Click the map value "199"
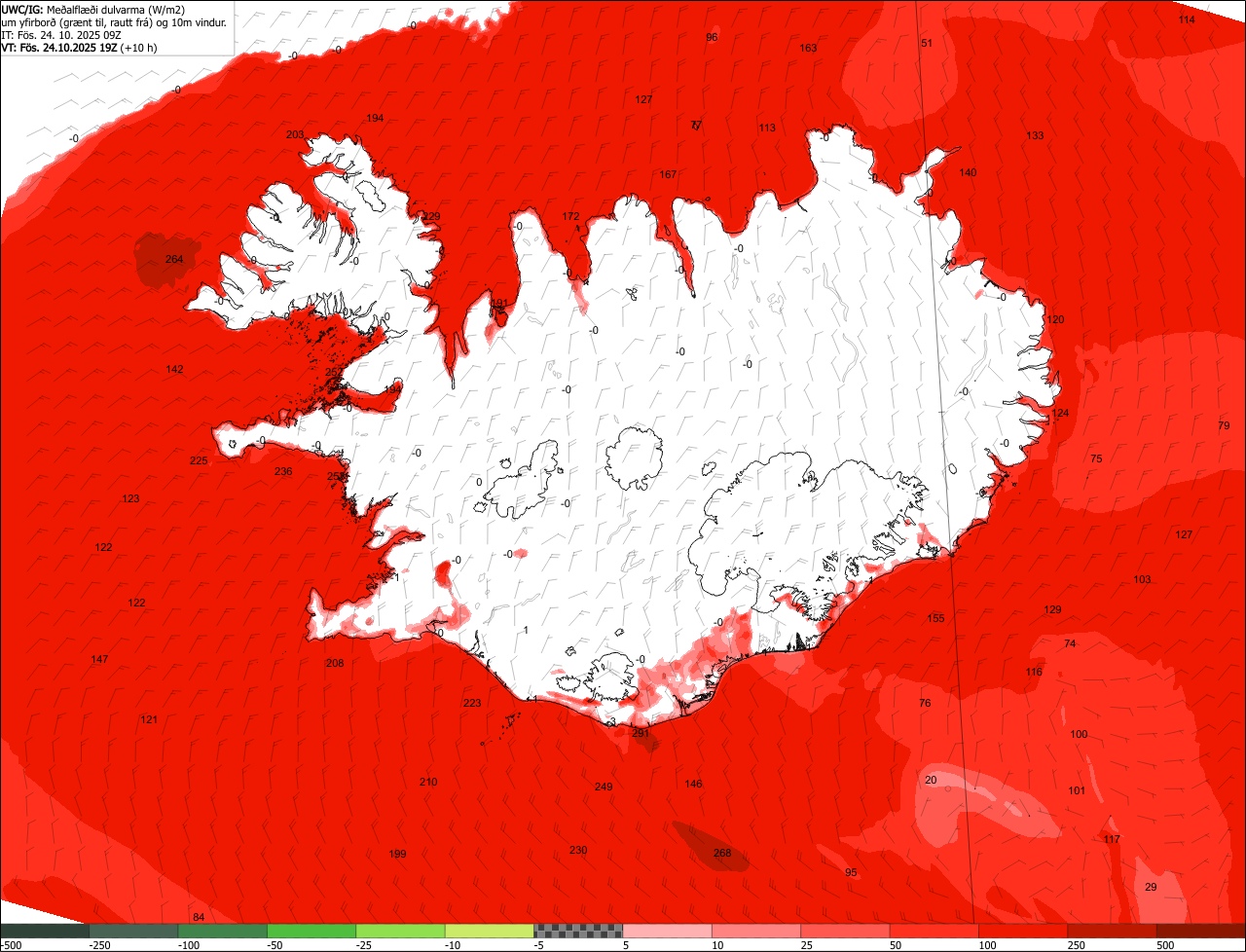The image size is (1246, 952). tap(397, 855)
